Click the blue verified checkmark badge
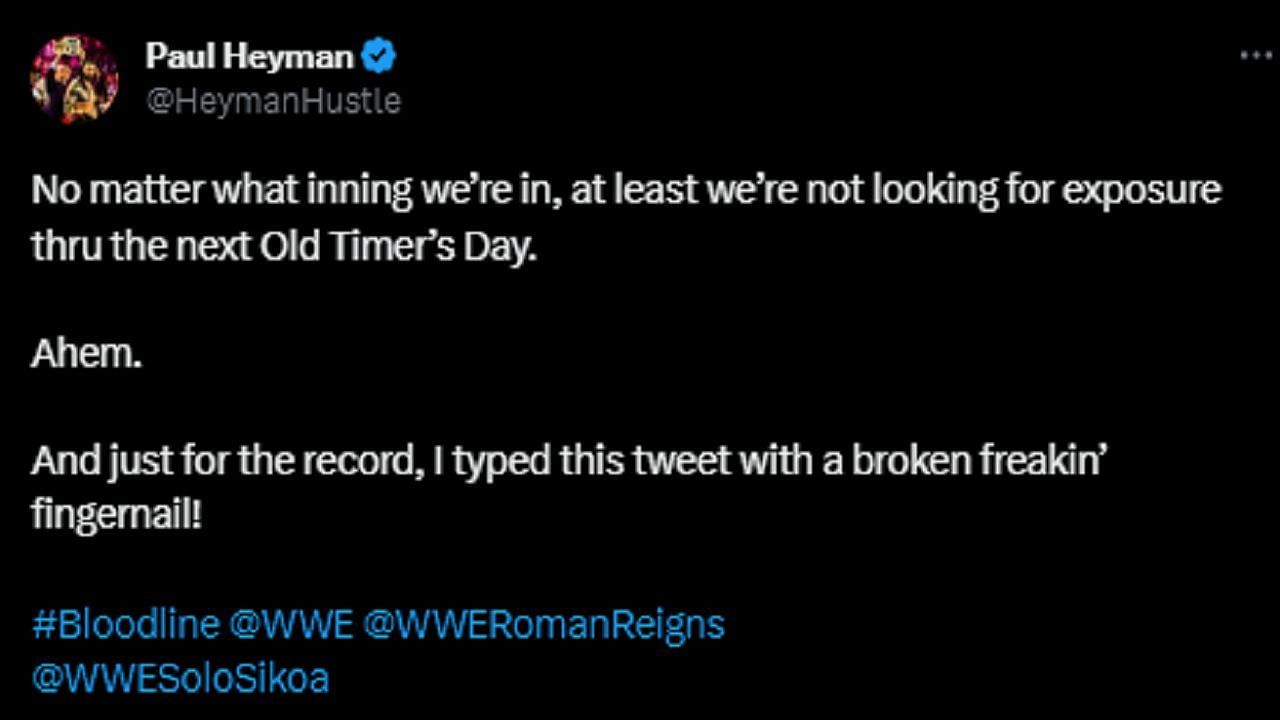Viewport: 1280px width, 720px height. pyautogui.click(x=379, y=57)
